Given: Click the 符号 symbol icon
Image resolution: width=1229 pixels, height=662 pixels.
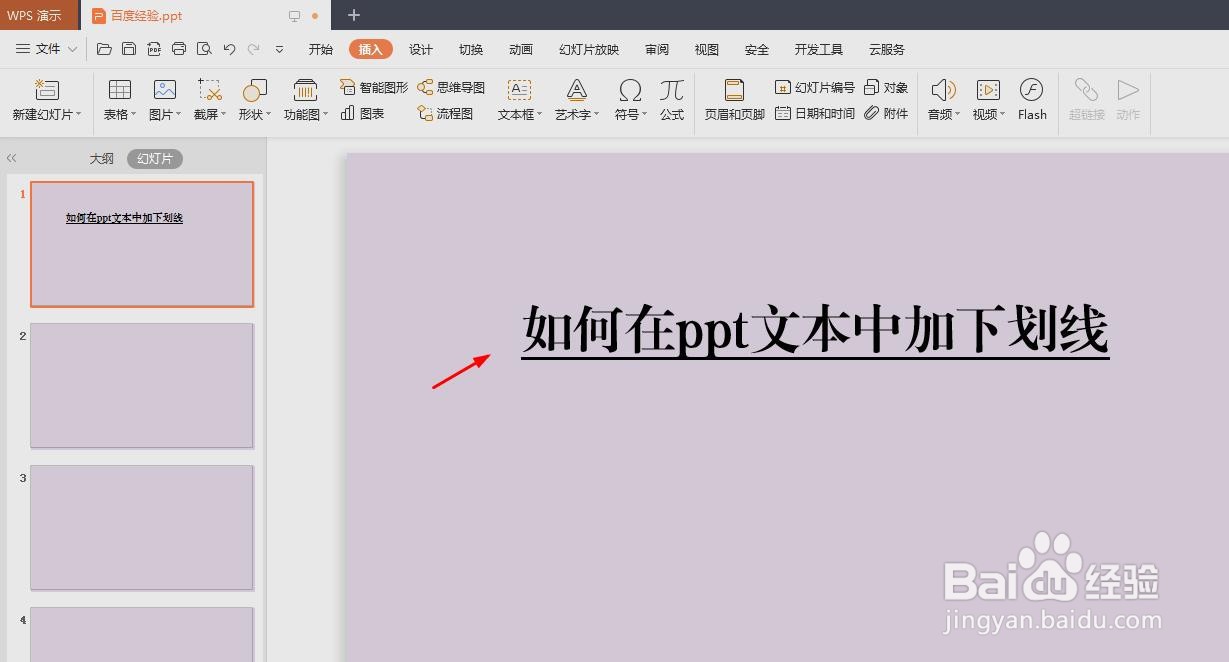Looking at the screenshot, I should (630, 90).
